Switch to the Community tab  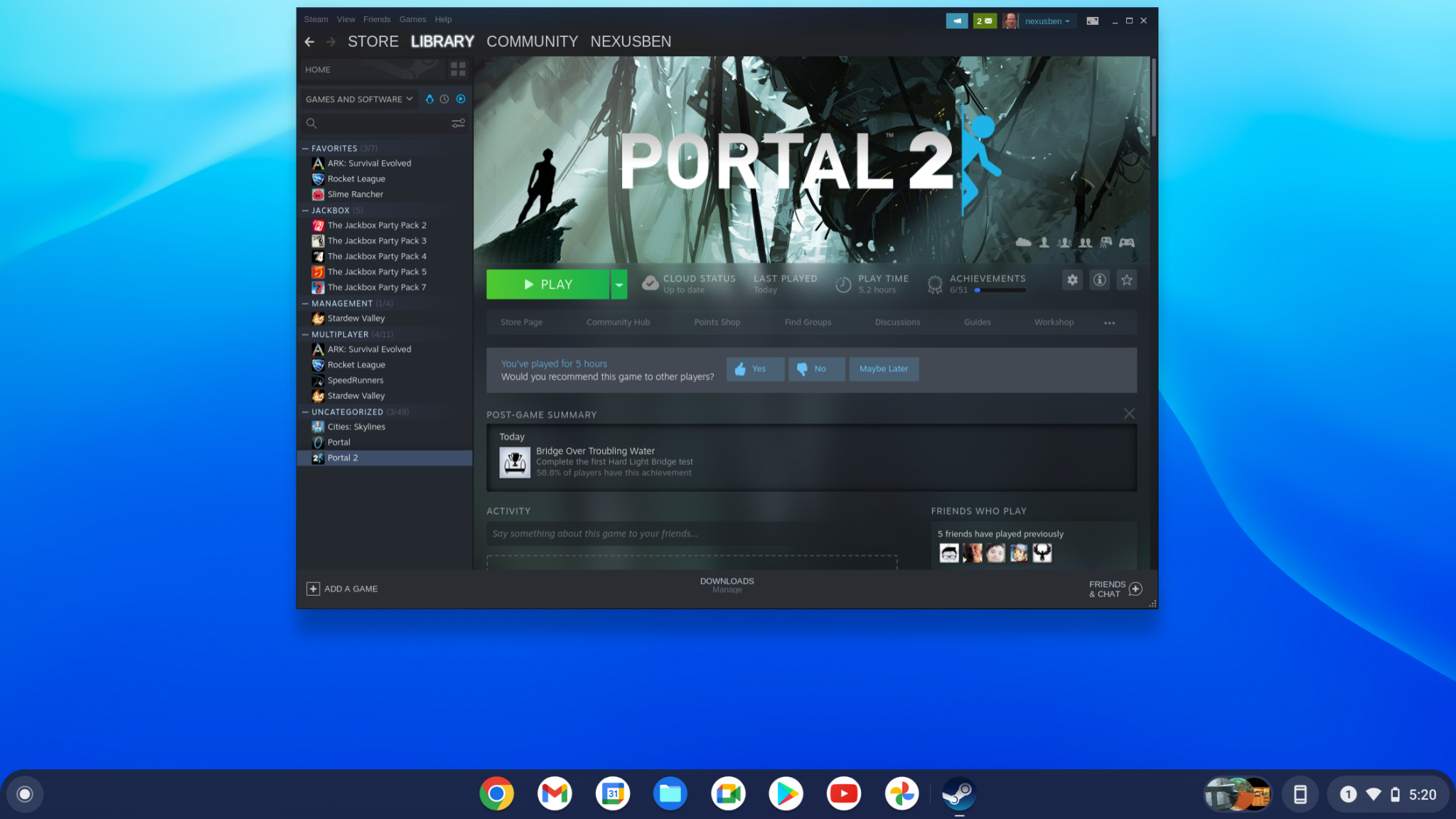tap(532, 42)
